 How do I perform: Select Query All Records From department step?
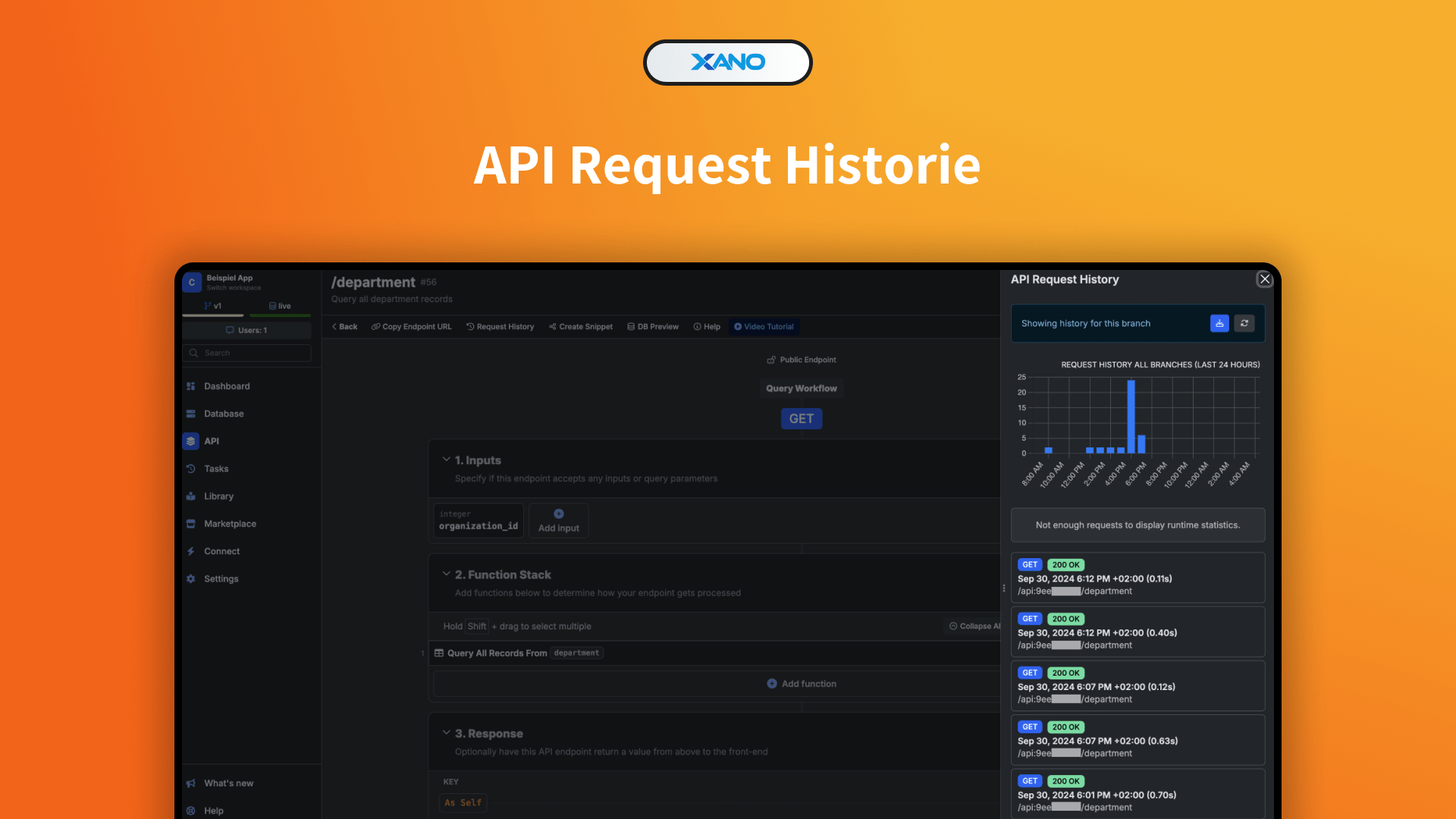click(x=716, y=653)
